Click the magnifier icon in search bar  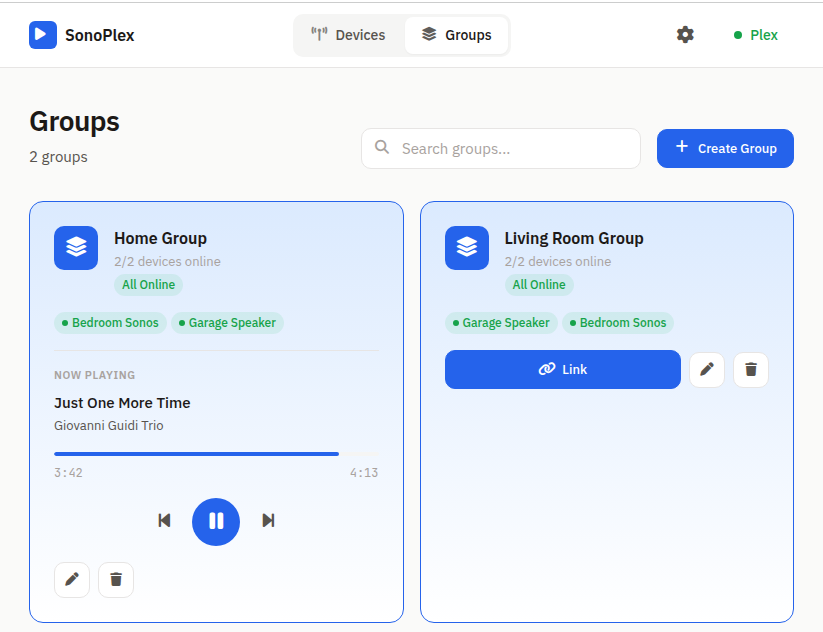[382, 148]
